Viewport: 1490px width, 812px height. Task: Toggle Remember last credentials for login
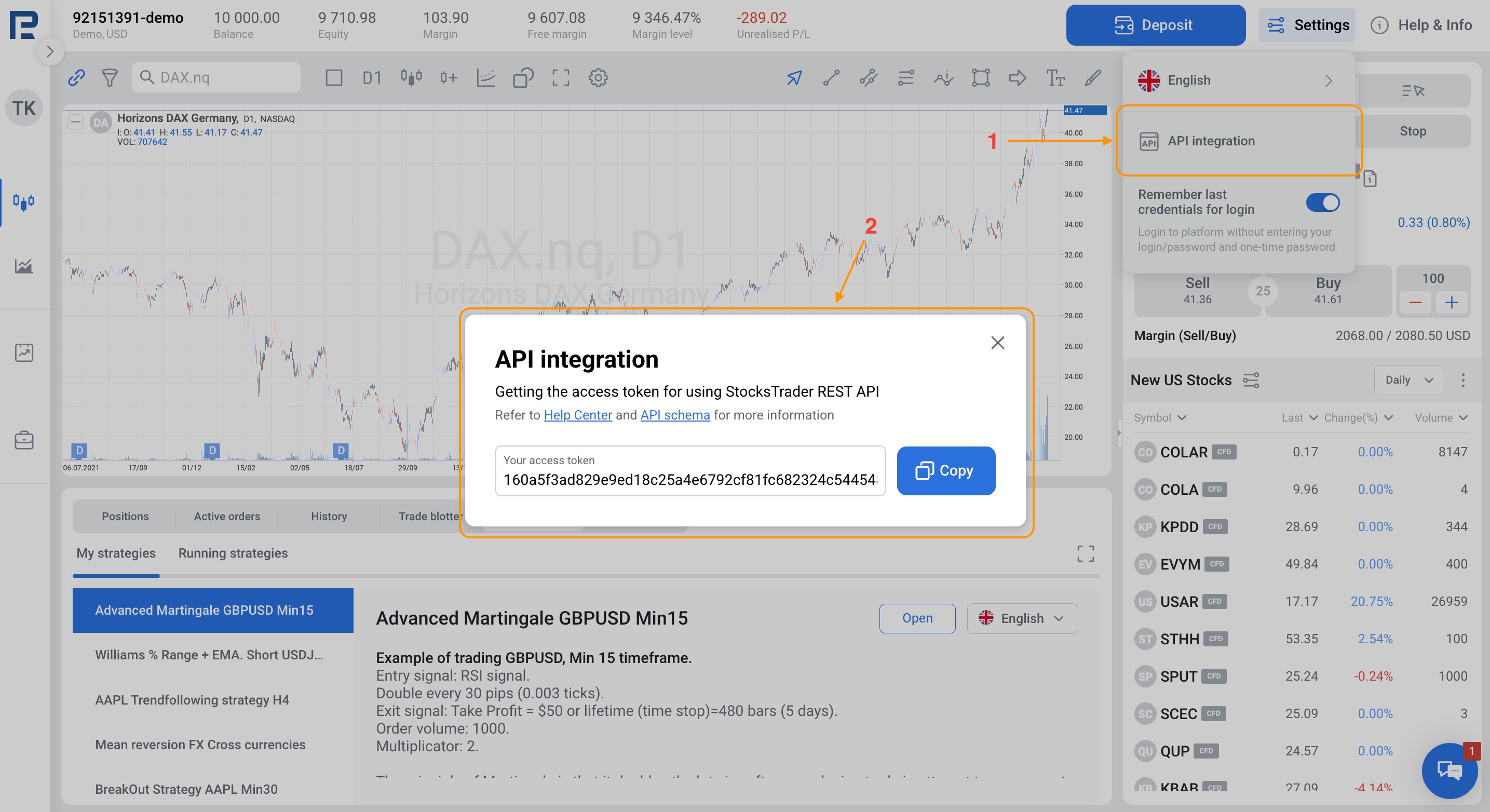point(1322,202)
